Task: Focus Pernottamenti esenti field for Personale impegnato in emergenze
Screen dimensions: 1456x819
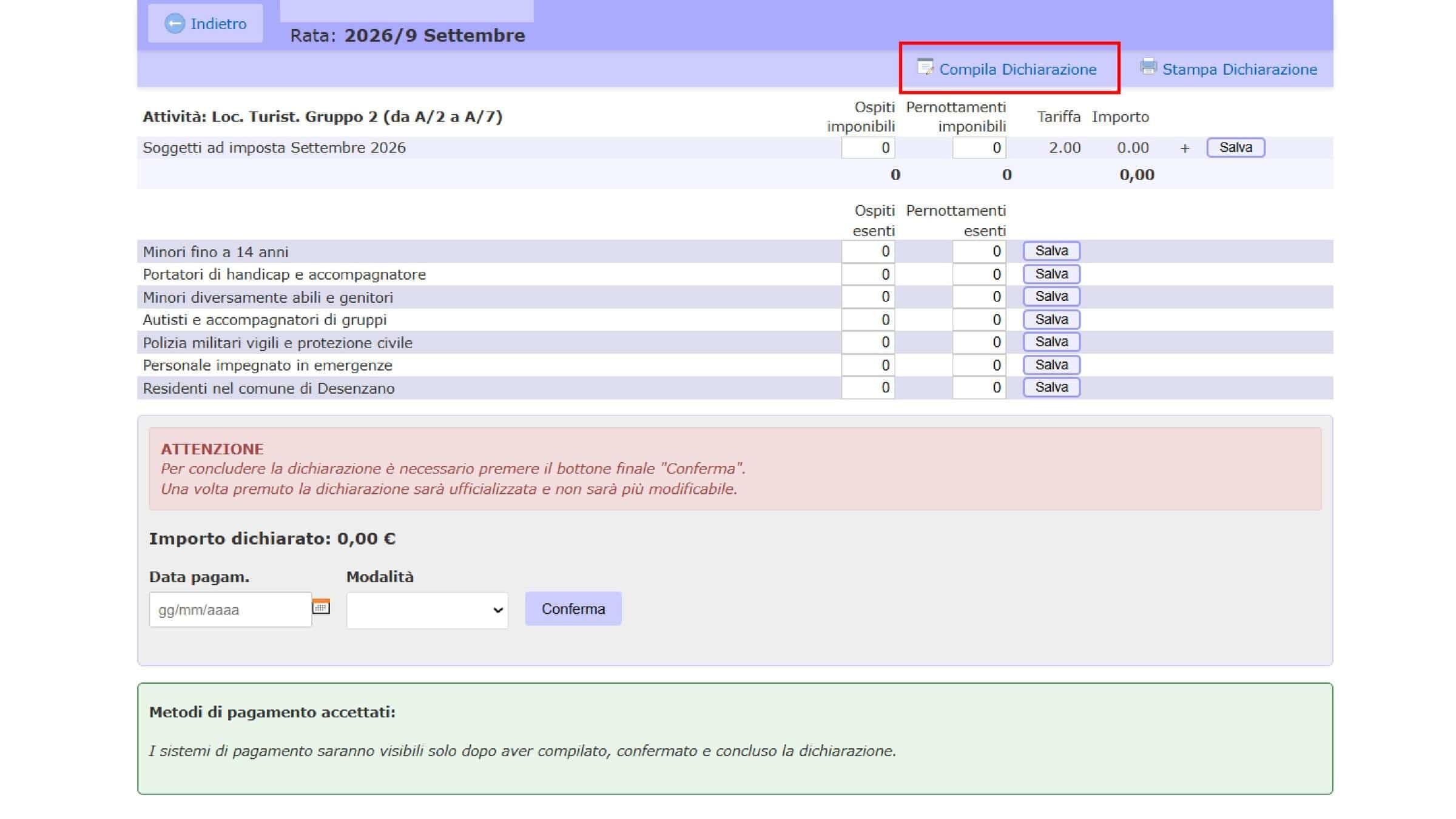Action: pyautogui.click(x=979, y=365)
